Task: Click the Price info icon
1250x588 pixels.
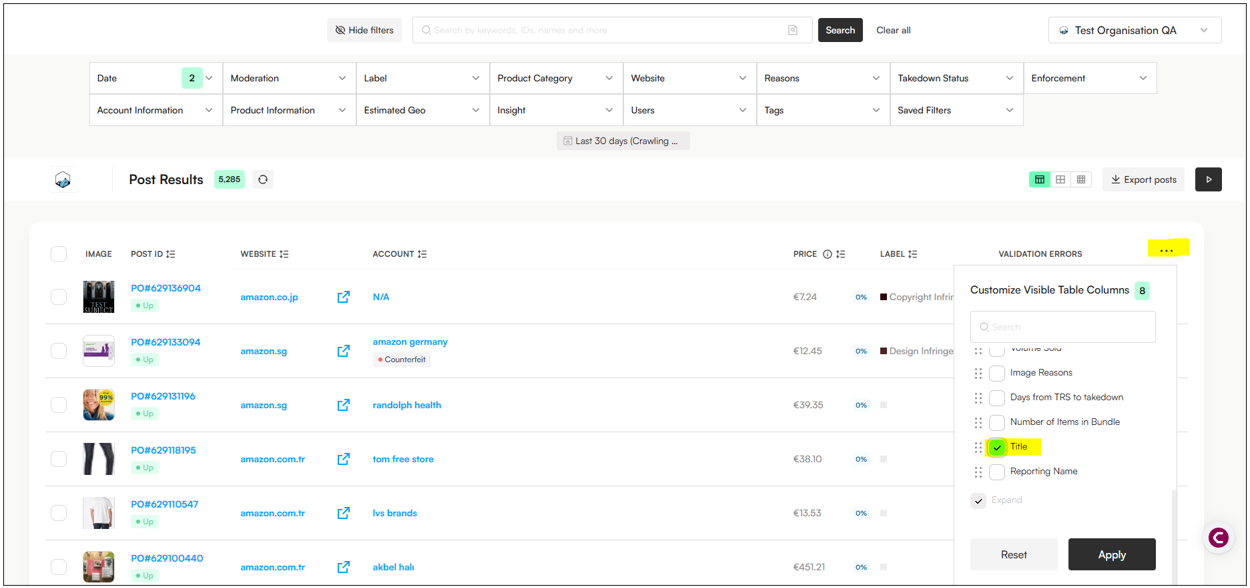Action: [x=827, y=254]
